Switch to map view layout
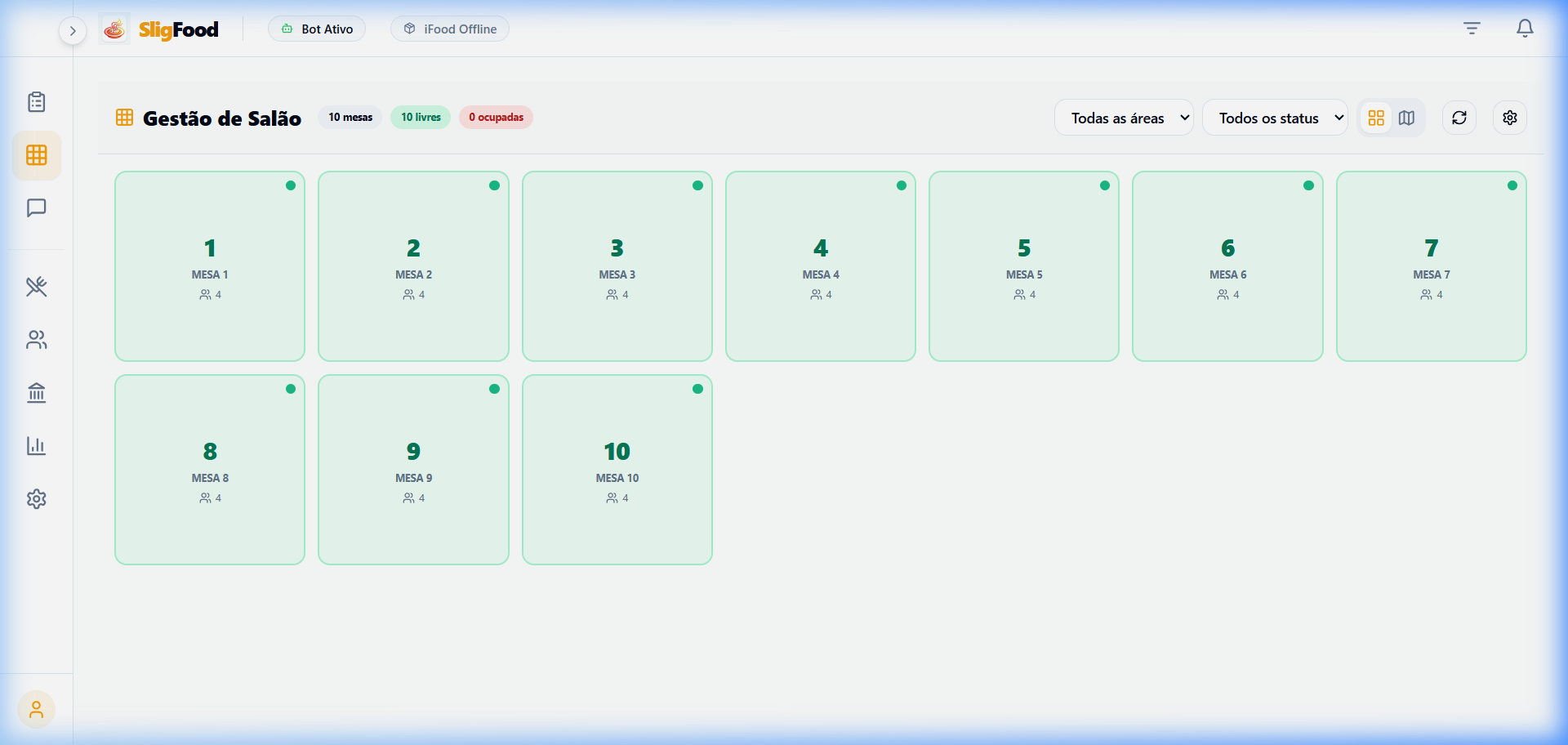This screenshot has height=745, width=1568. click(x=1406, y=118)
